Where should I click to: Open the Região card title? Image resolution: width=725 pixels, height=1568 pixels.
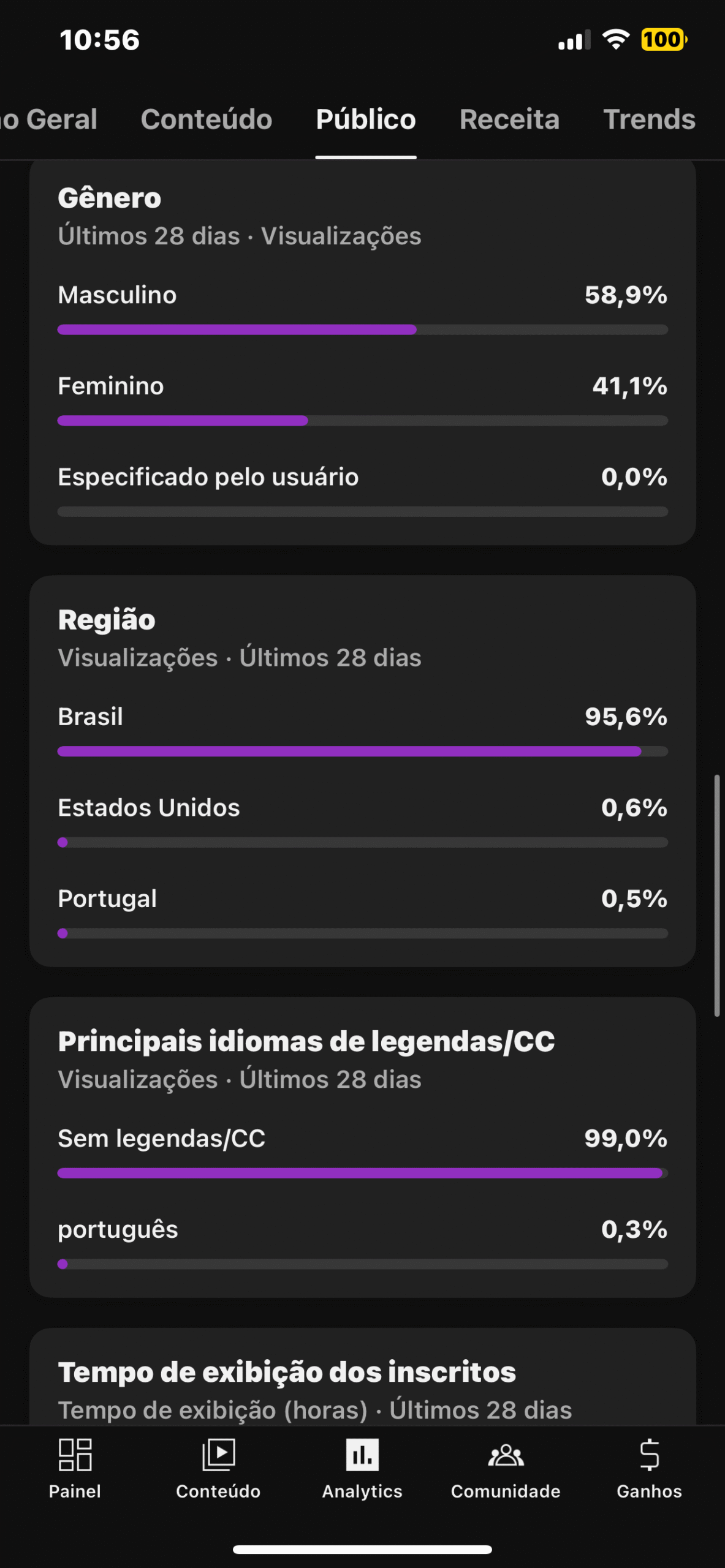(107, 620)
